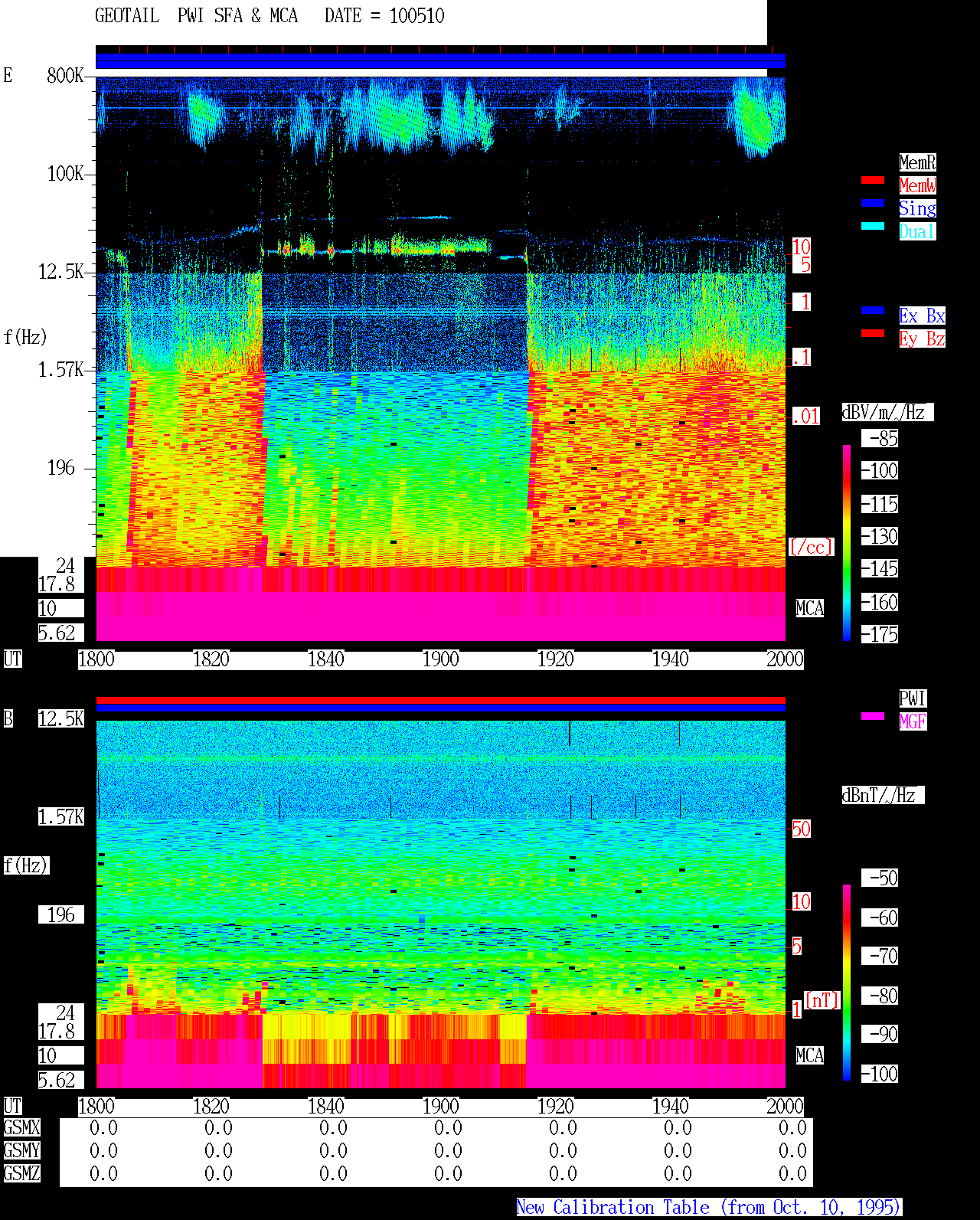This screenshot has height=1220, width=980.
Task: Open the New Calibration Table link
Action: [709, 1207]
